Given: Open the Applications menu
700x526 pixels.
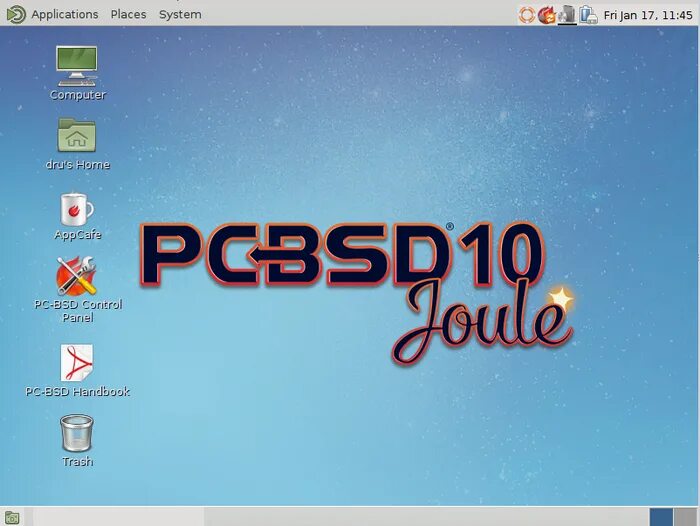Looking at the screenshot, I should point(65,14).
